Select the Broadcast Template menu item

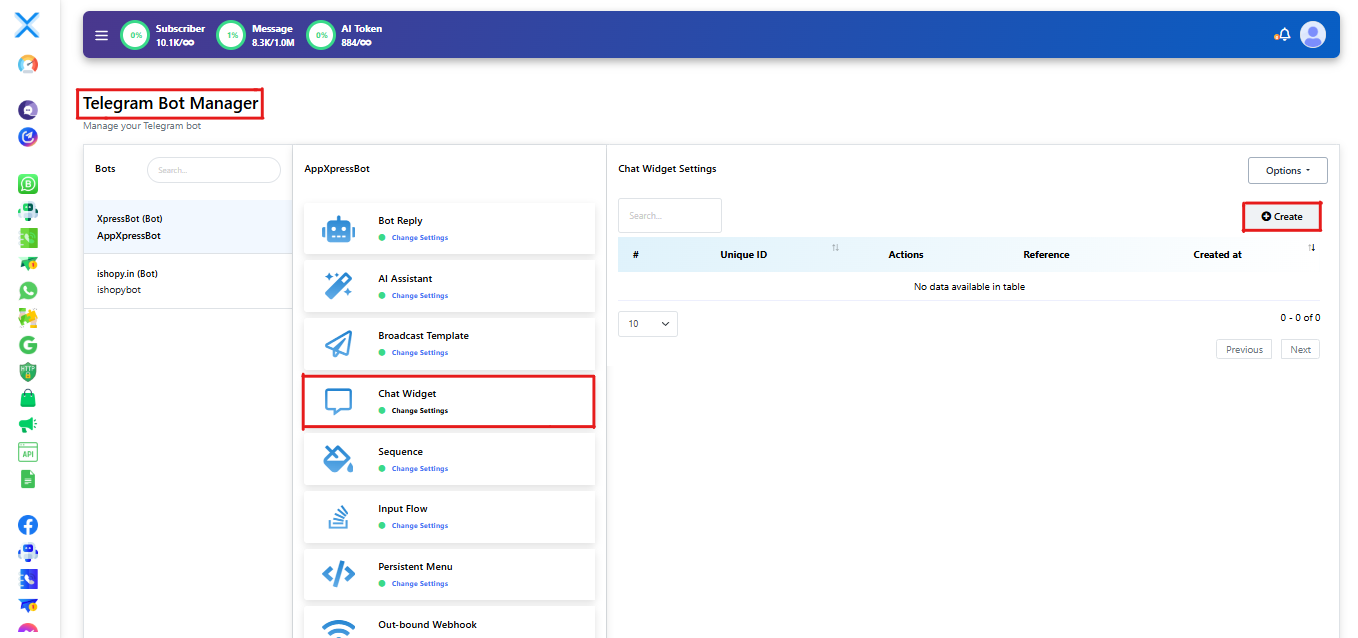pos(449,343)
